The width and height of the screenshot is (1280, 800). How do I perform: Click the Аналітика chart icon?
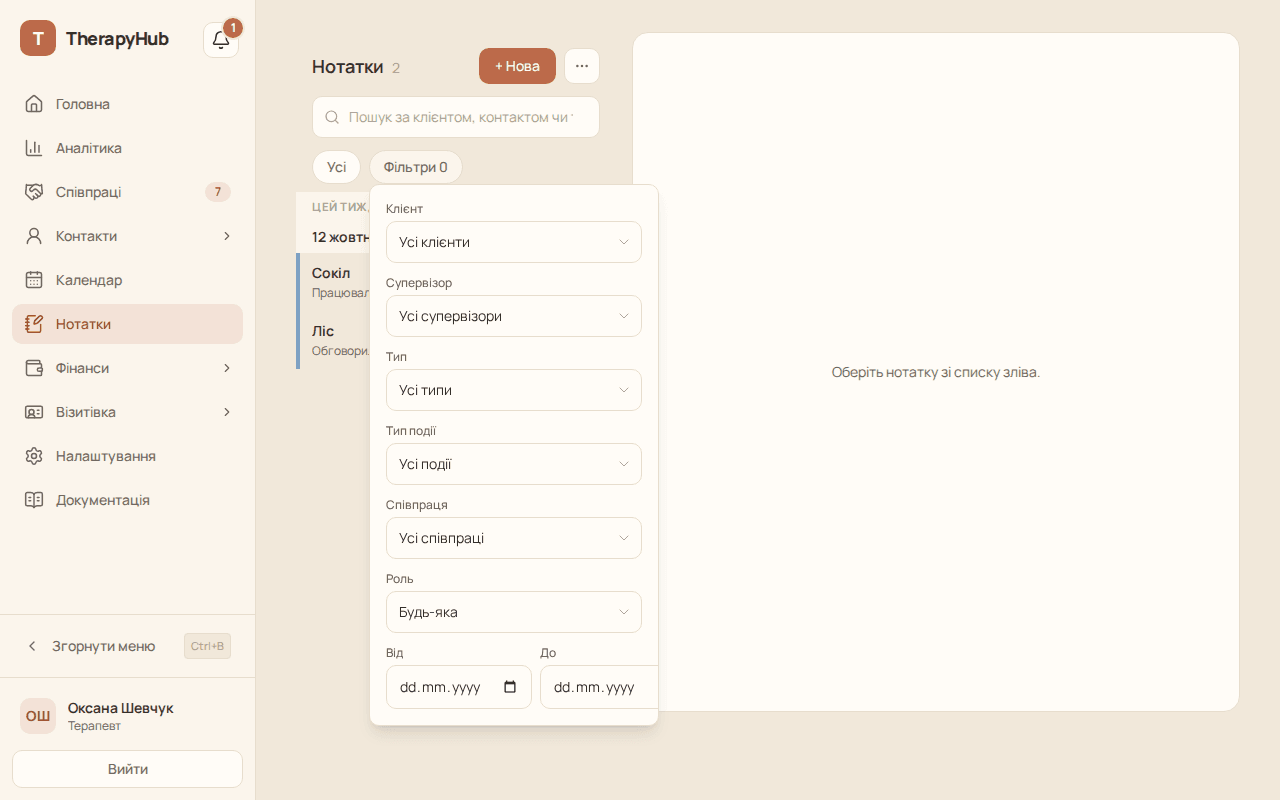pos(34,148)
